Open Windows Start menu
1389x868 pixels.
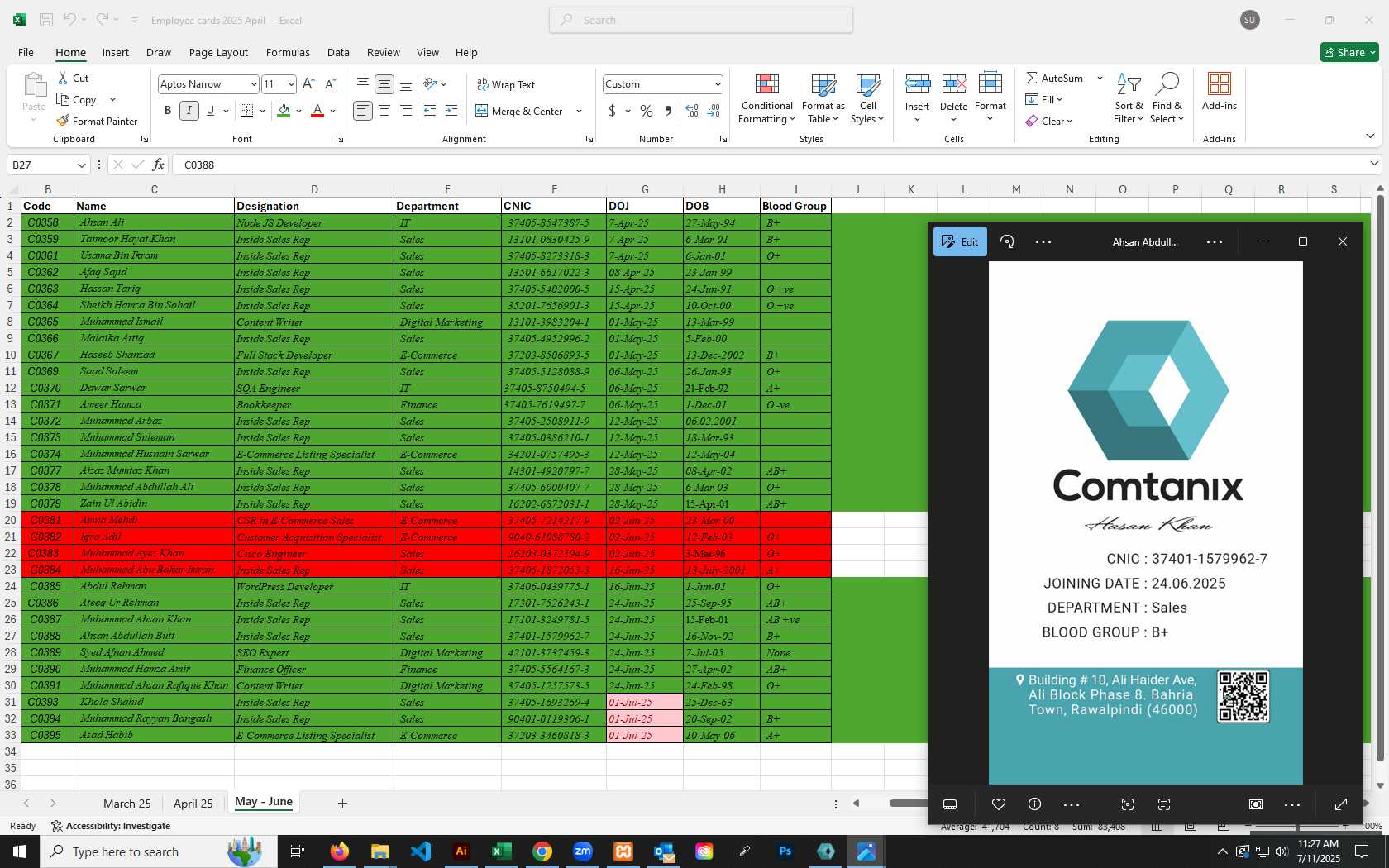(x=20, y=851)
